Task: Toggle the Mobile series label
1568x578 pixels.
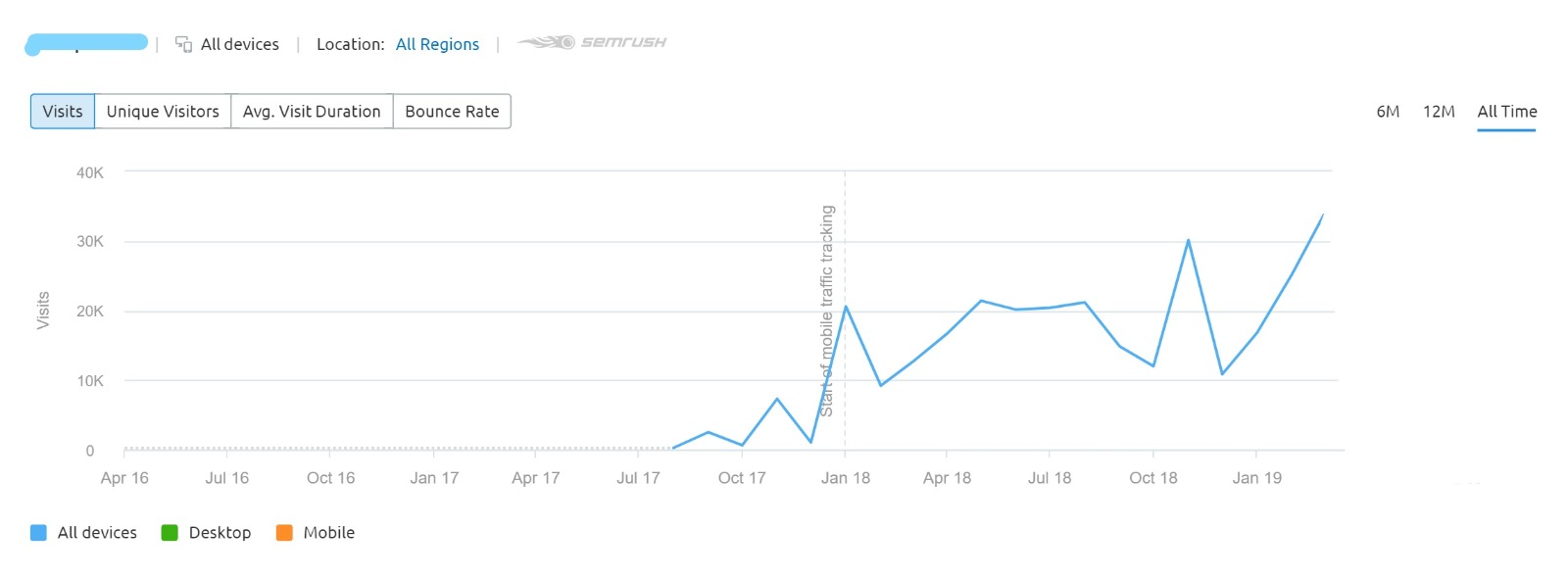Action: (328, 533)
